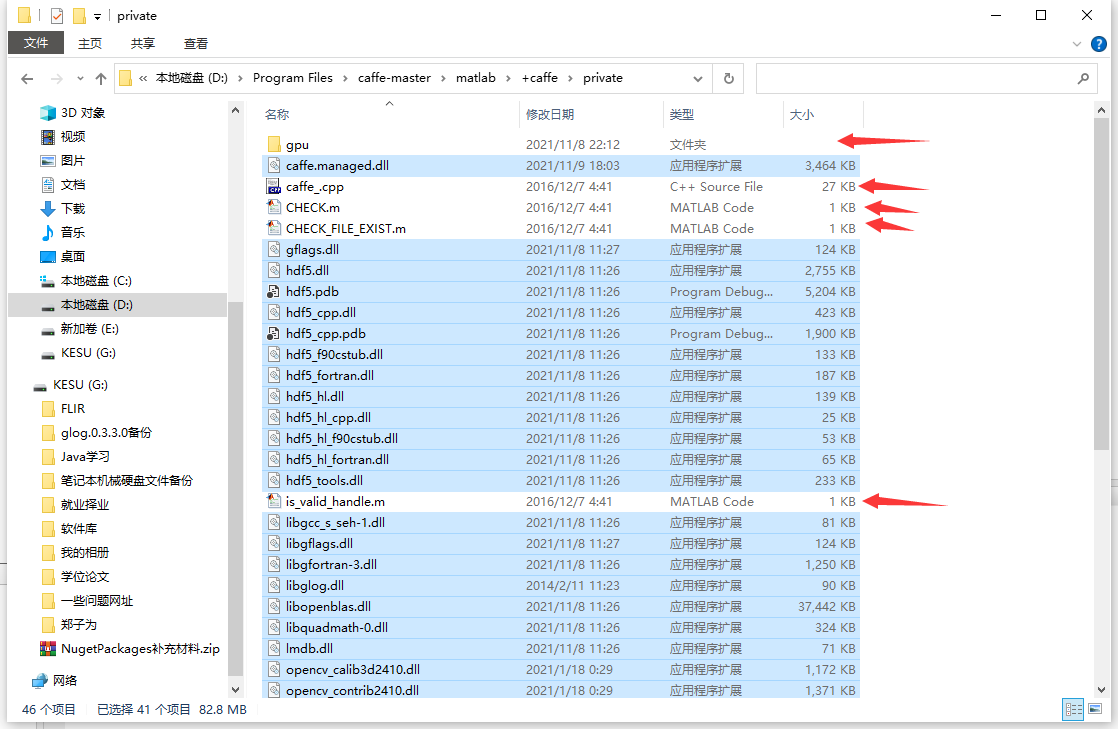Open the address bar history dropdown

tap(697, 78)
